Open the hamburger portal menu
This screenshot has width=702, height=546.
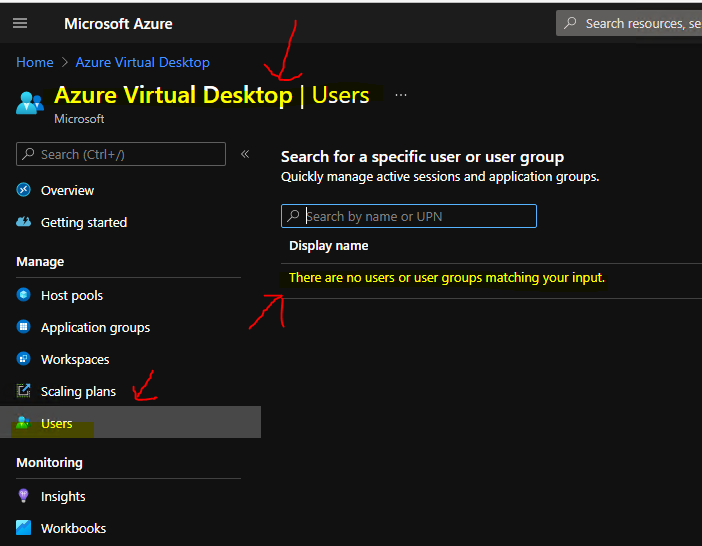click(x=20, y=23)
